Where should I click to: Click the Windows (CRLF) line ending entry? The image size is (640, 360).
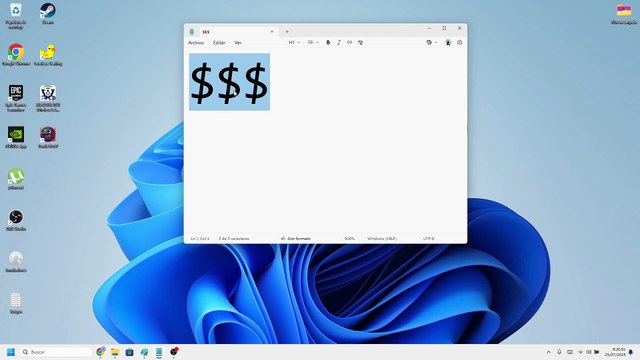[x=382, y=238]
